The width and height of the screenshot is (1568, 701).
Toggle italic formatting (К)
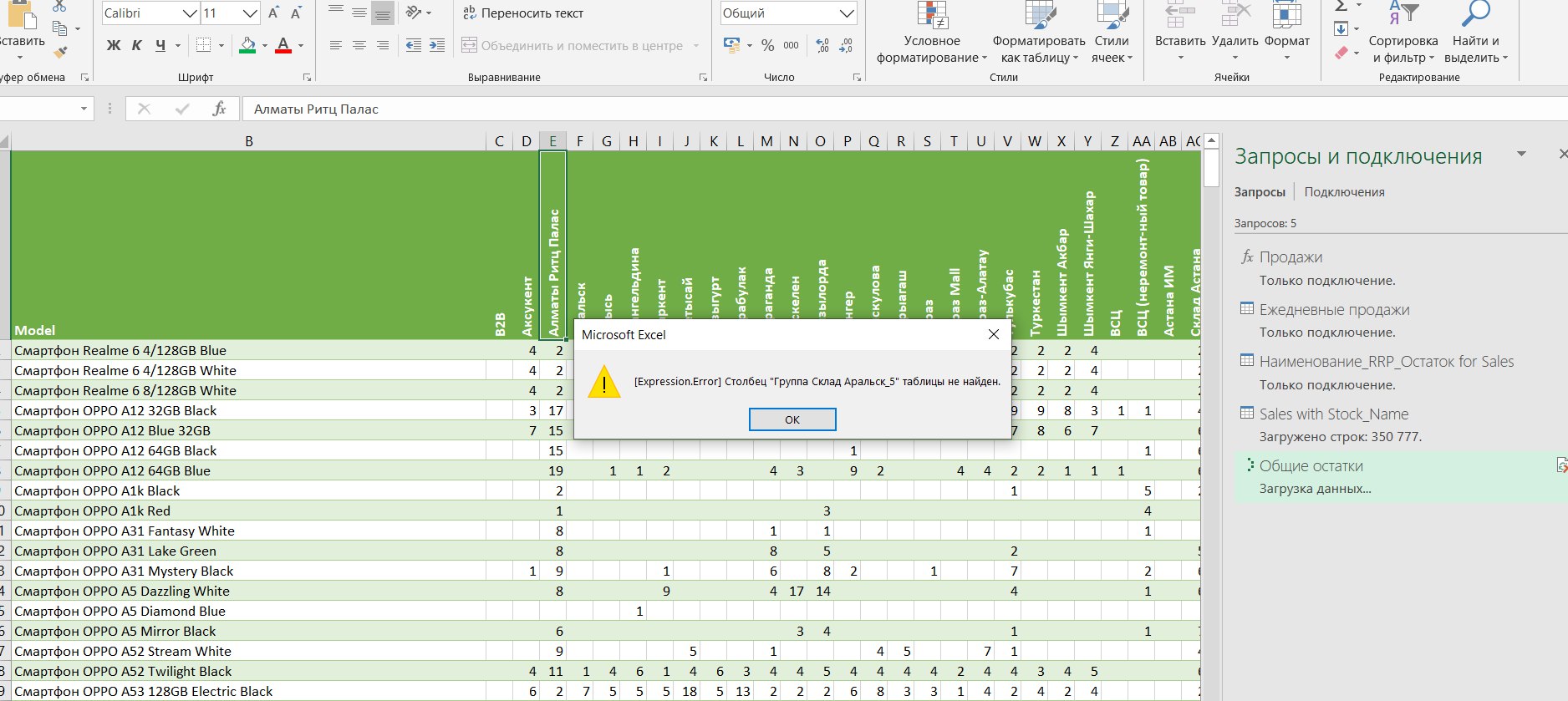click(x=137, y=45)
